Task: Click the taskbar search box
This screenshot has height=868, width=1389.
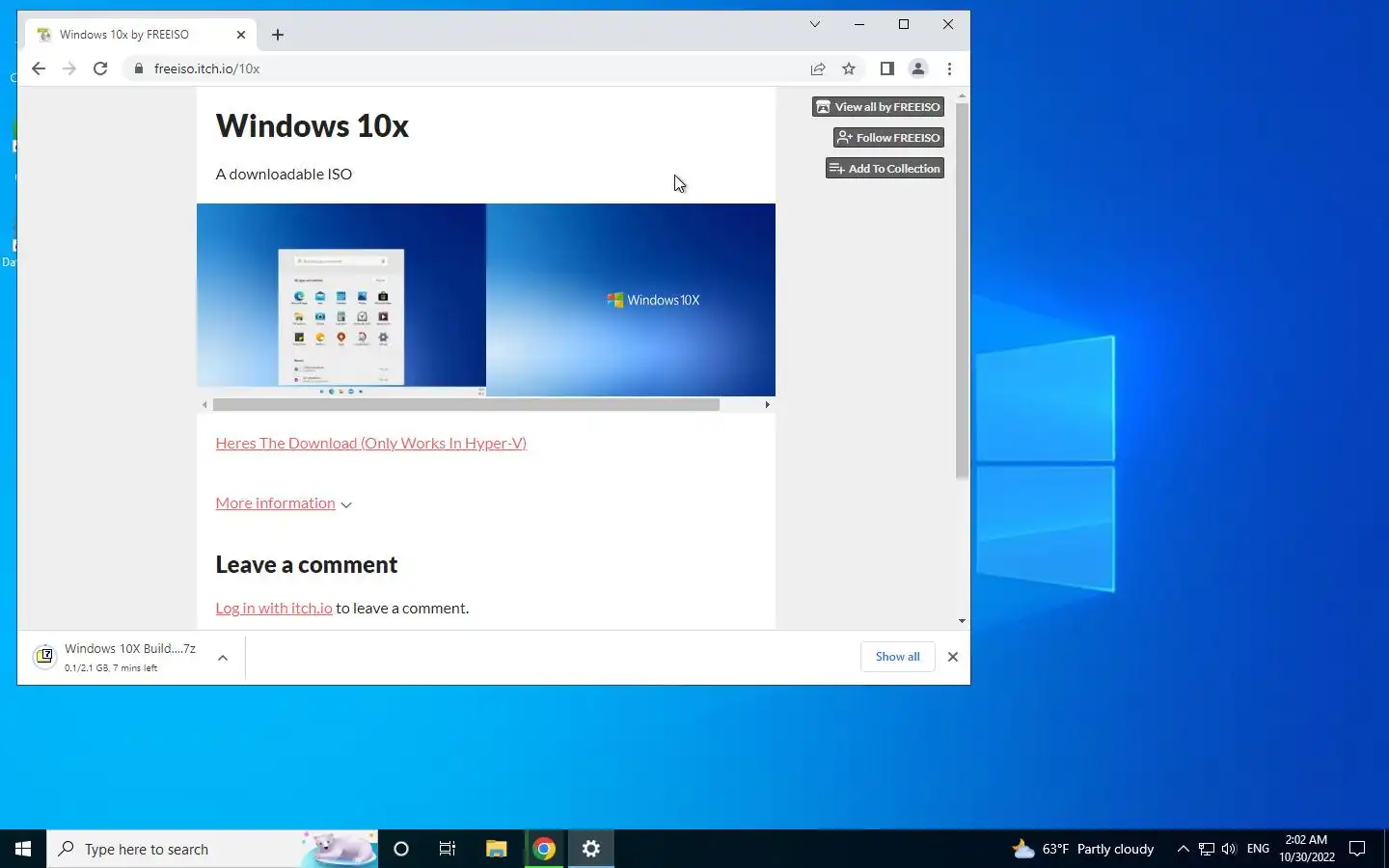Action: point(212,849)
